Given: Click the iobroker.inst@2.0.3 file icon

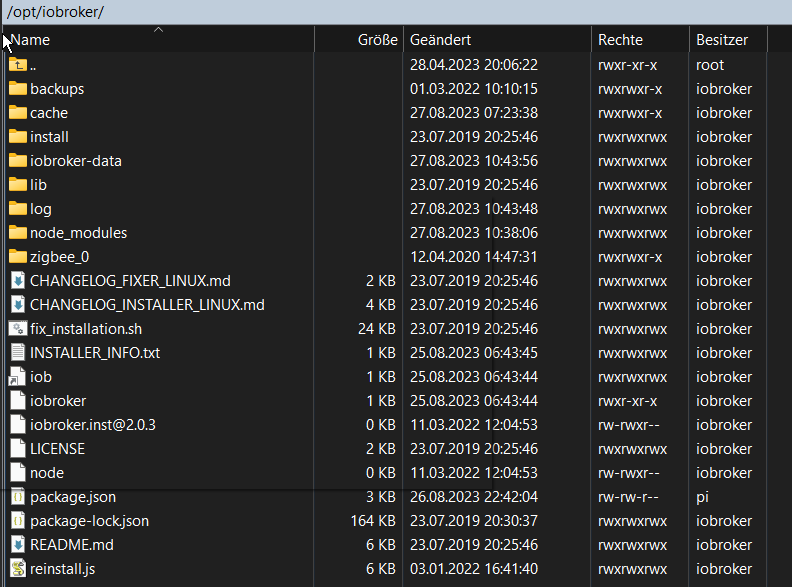Looking at the screenshot, I should [x=18, y=425].
